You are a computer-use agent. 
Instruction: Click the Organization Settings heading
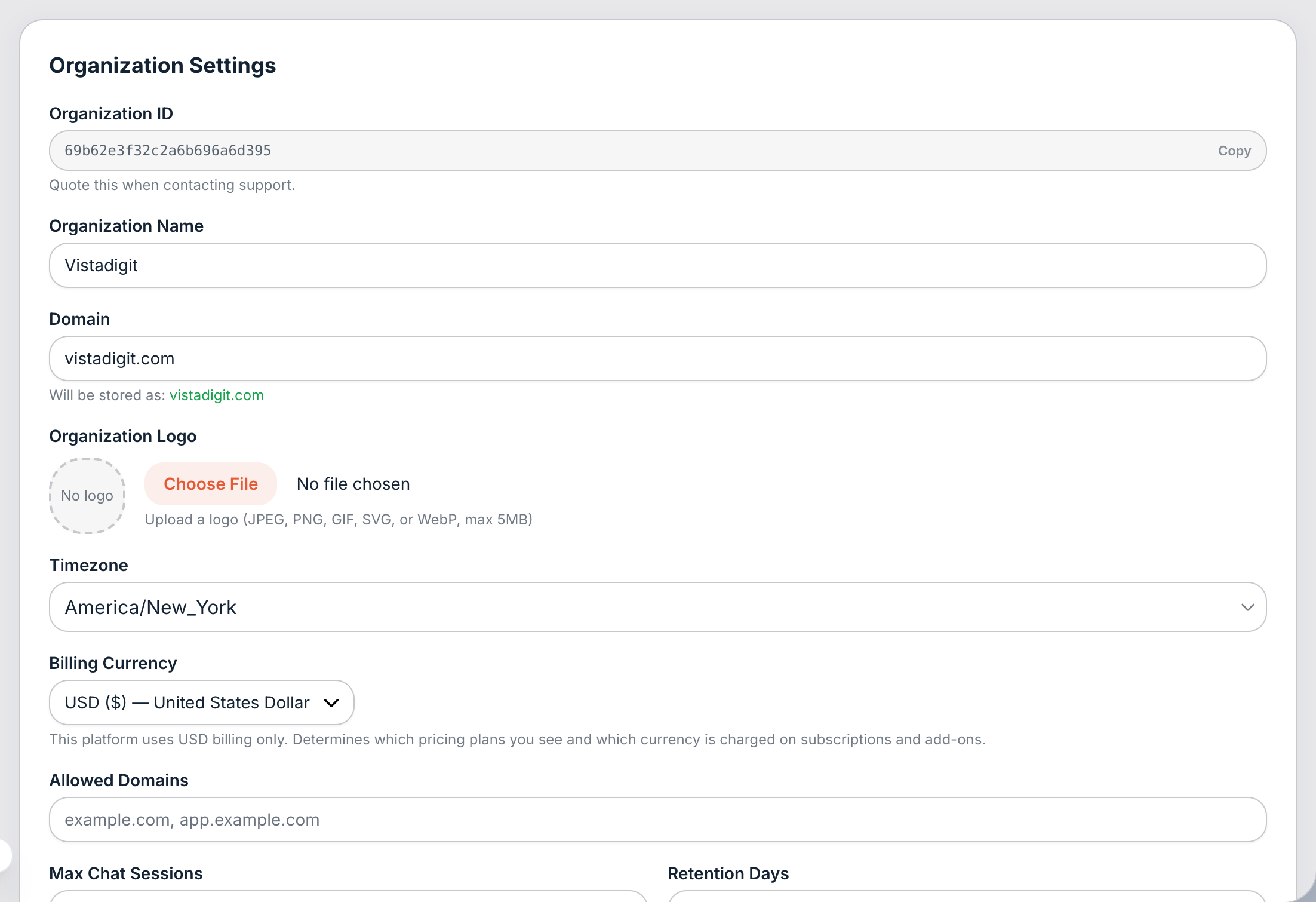pyautogui.click(x=162, y=65)
